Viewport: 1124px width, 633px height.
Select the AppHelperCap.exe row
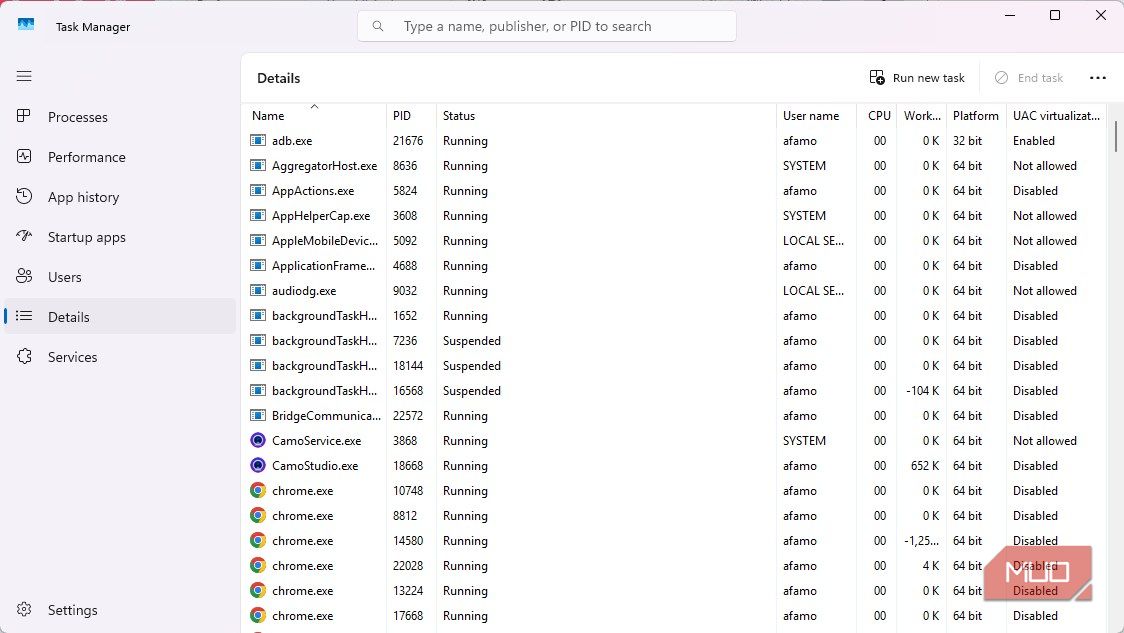point(675,216)
